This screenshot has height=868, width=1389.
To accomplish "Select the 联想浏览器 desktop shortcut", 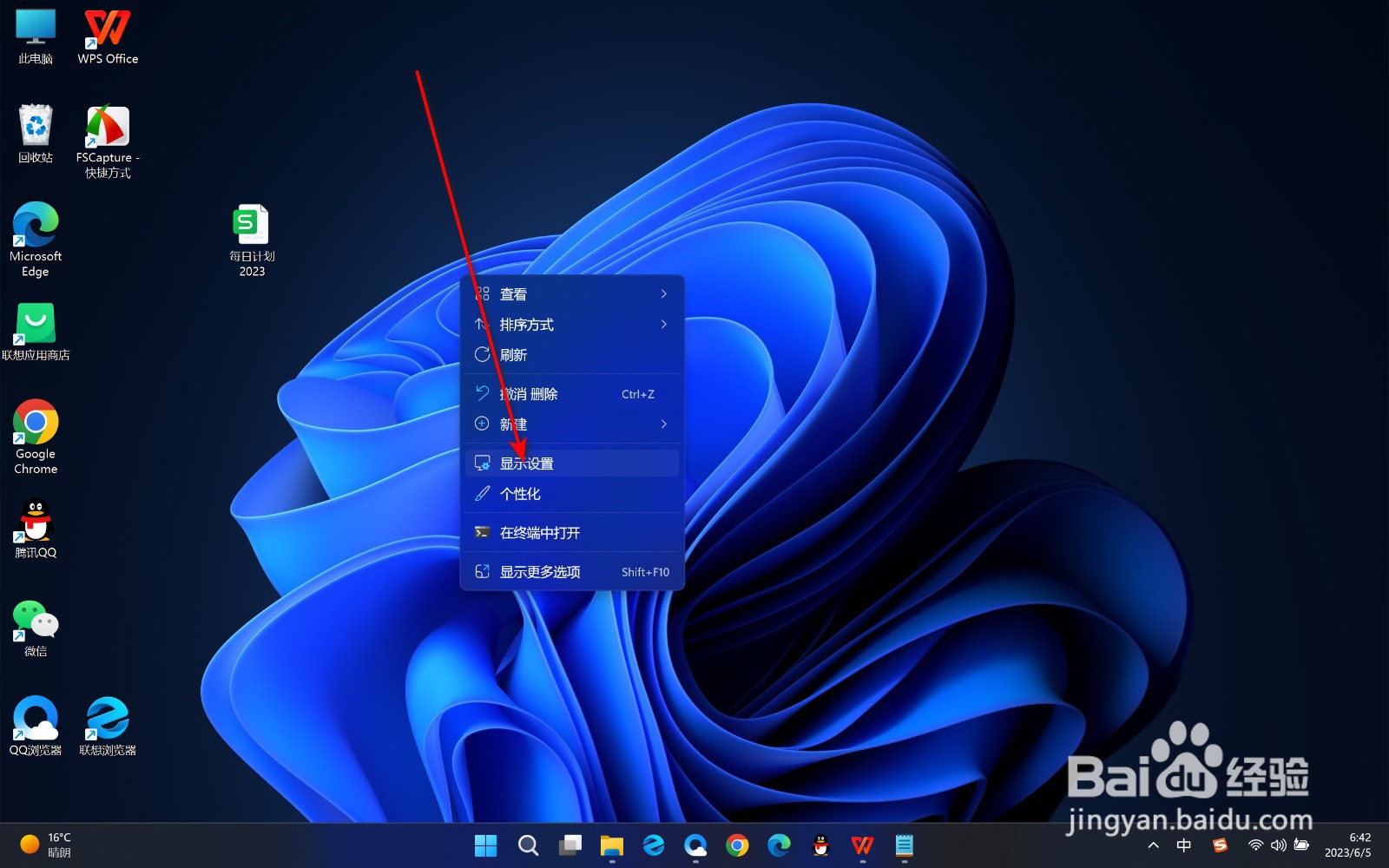I will pyautogui.click(x=108, y=727).
